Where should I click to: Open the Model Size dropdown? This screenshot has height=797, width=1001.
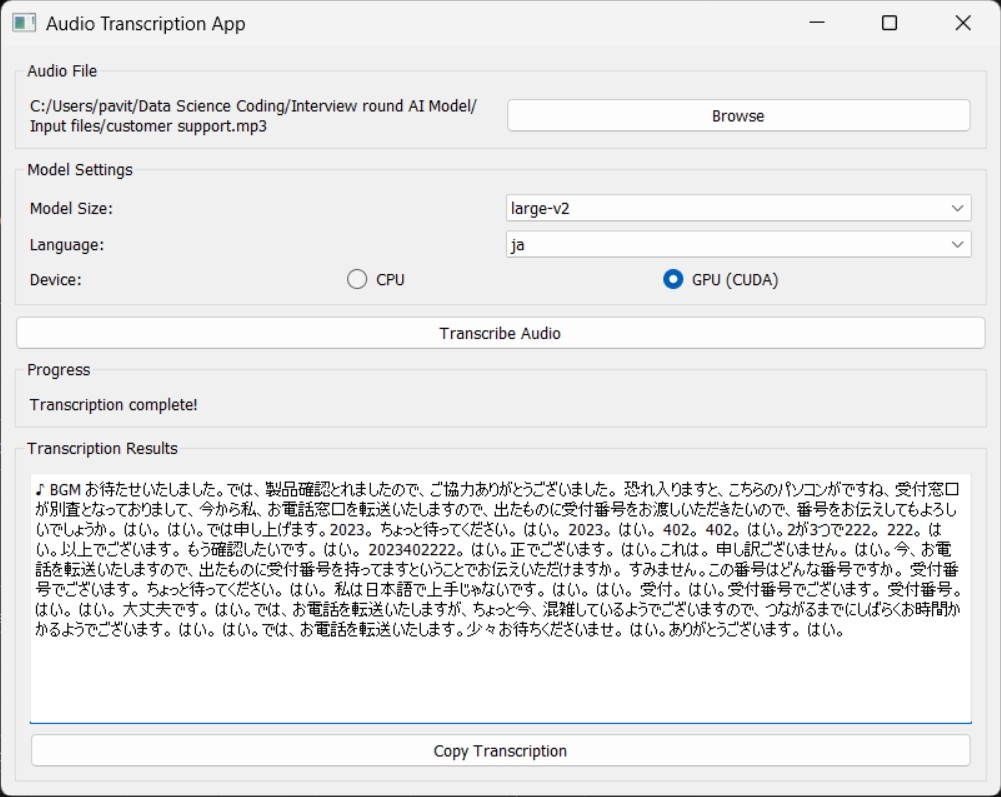click(737, 207)
